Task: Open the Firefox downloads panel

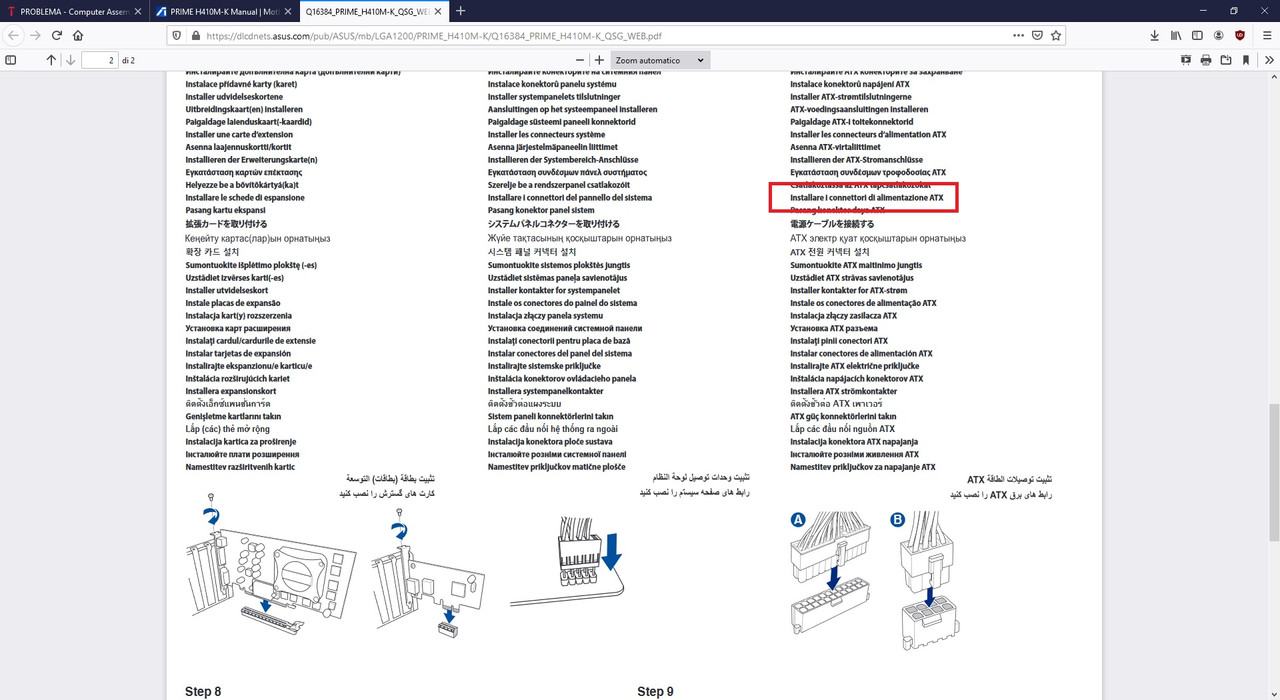Action: click(x=1155, y=35)
